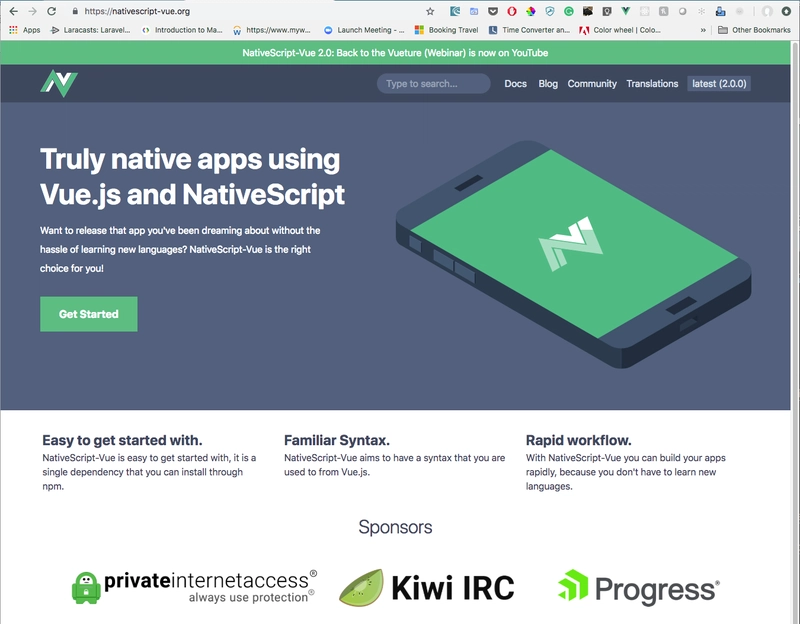Image resolution: width=800 pixels, height=624 pixels.
Task: Open the Other Bookmarks folder
Action: coord(754,30)
